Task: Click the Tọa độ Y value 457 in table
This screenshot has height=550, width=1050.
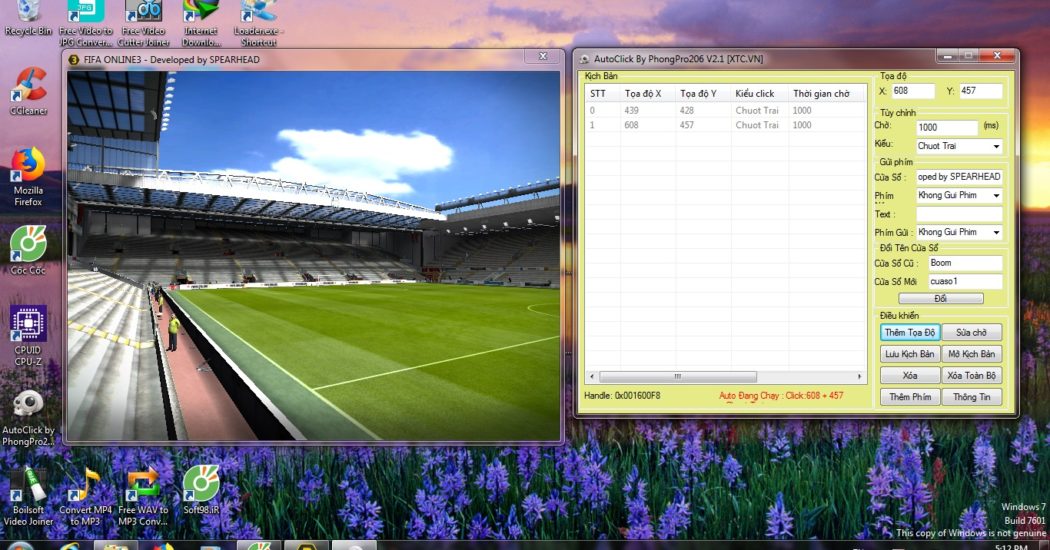Action: 686,125
